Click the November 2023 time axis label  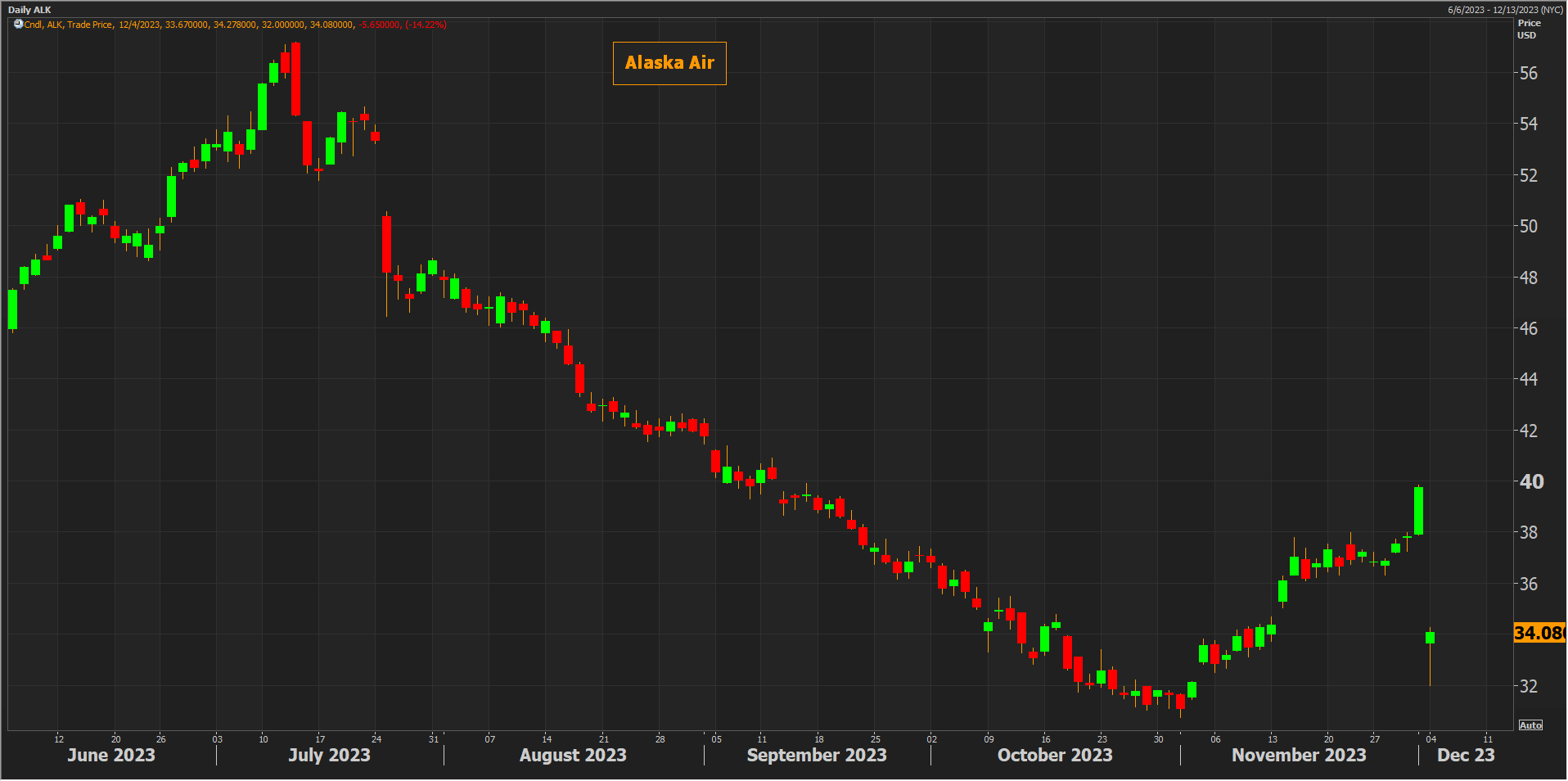click(x=1299, y=755)
